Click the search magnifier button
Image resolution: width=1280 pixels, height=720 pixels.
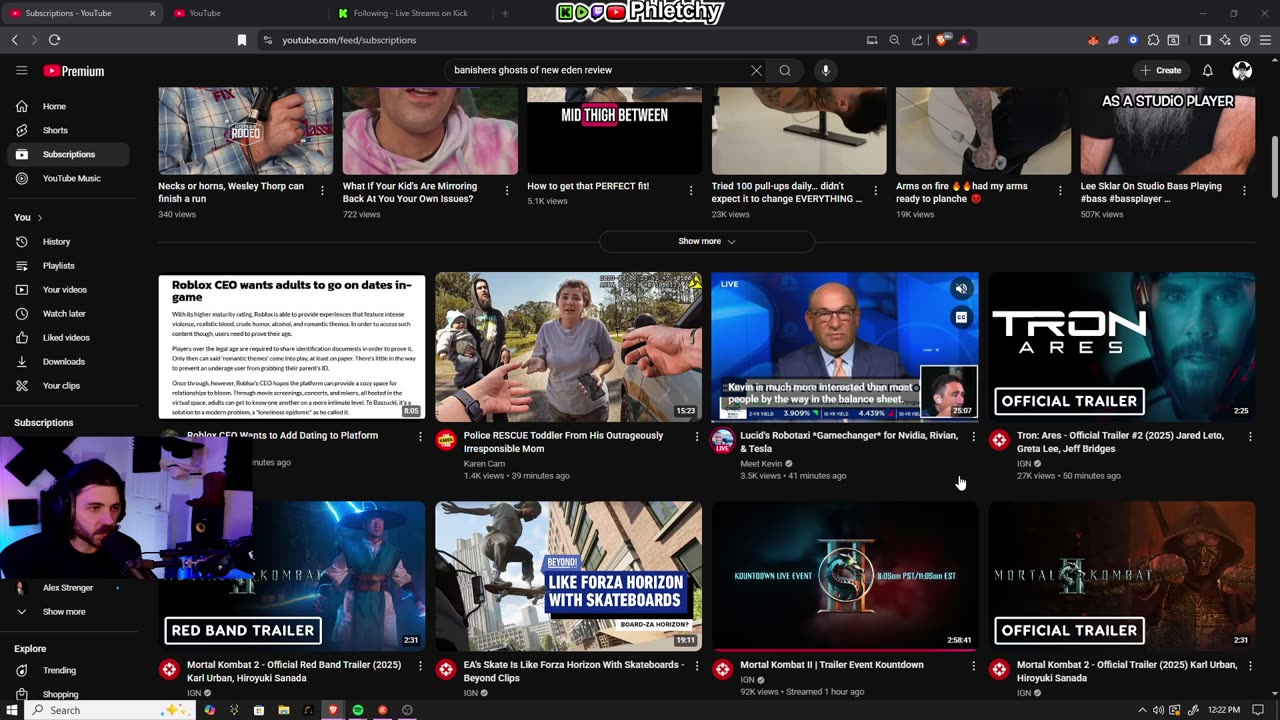click(x=785, y=70)
